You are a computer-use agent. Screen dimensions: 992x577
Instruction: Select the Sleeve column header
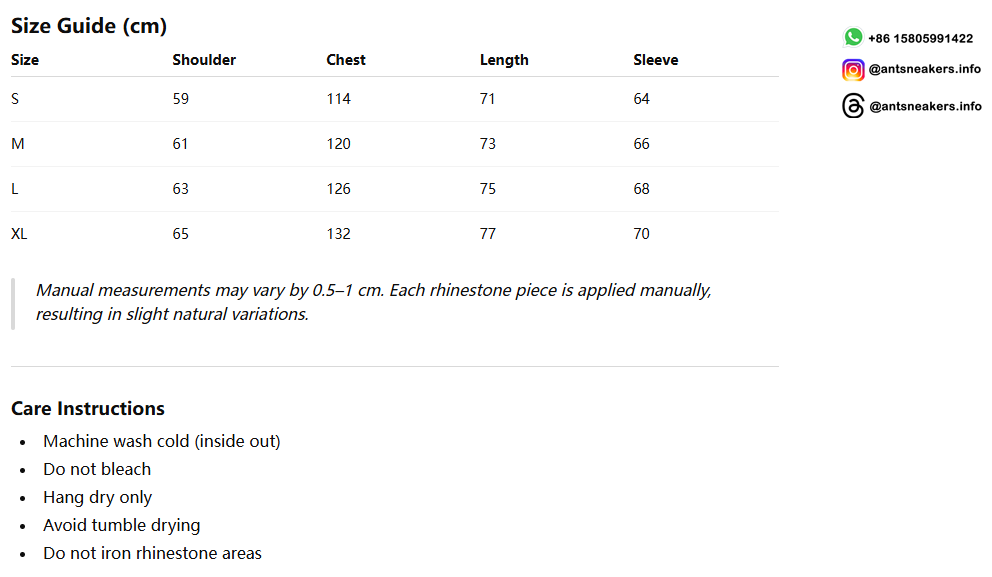tap(655, 60)
